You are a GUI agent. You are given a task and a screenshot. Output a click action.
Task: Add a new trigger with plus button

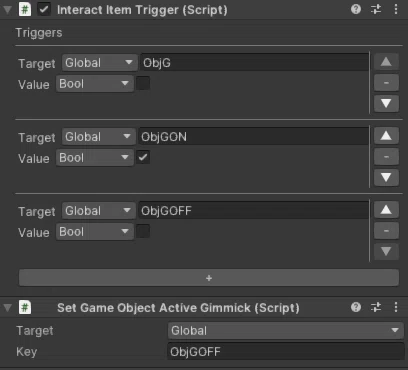coord(209,278)
